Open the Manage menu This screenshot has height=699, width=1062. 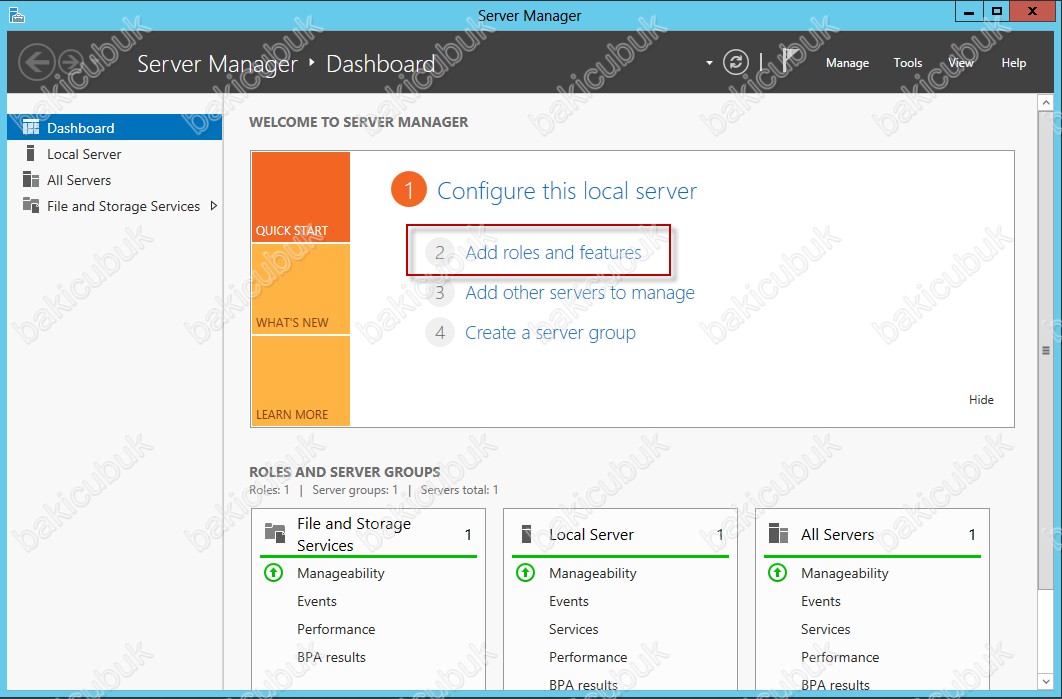[x=847, y=63]
